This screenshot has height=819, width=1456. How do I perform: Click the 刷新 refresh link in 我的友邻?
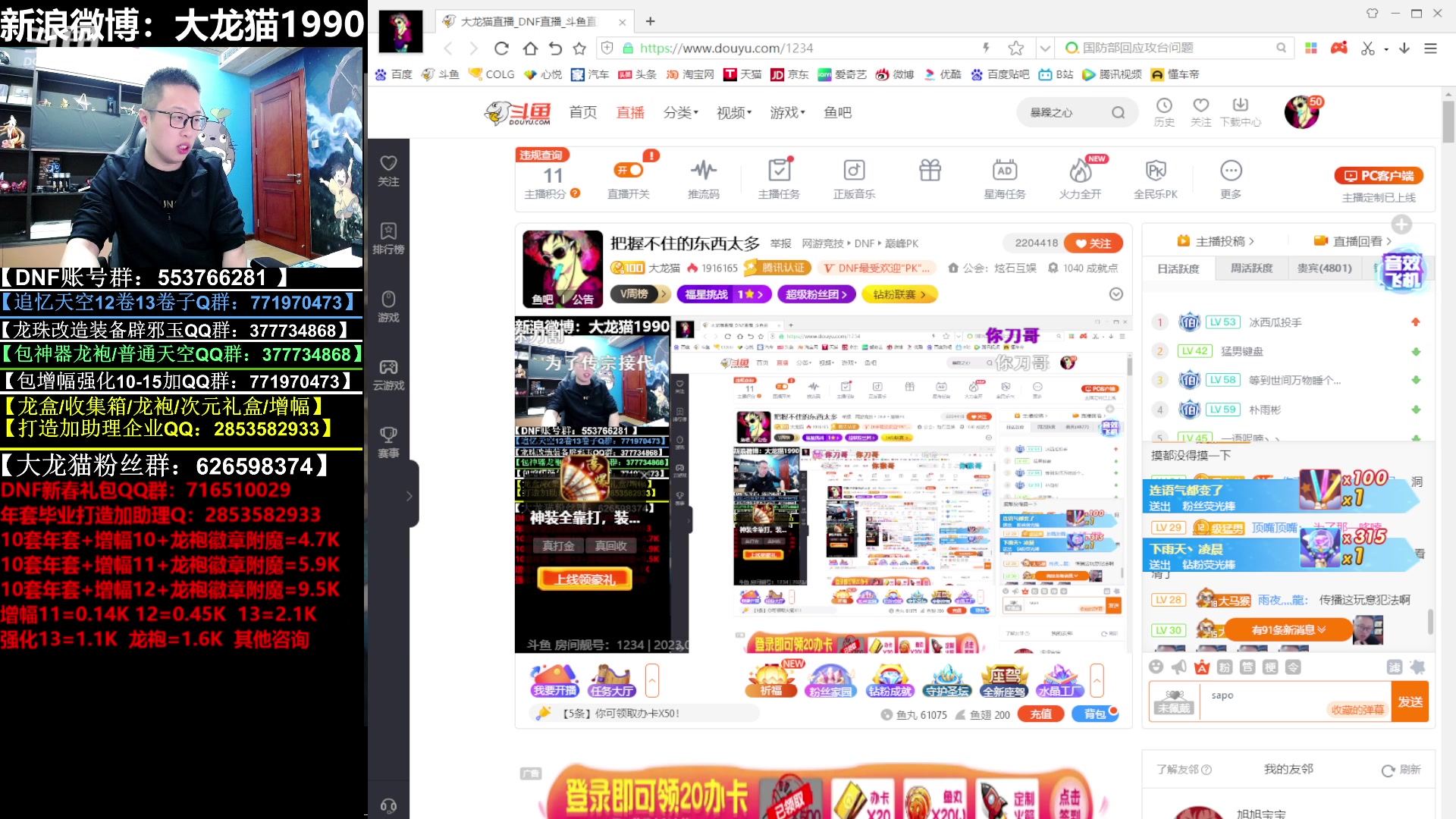click(1401, 770)
